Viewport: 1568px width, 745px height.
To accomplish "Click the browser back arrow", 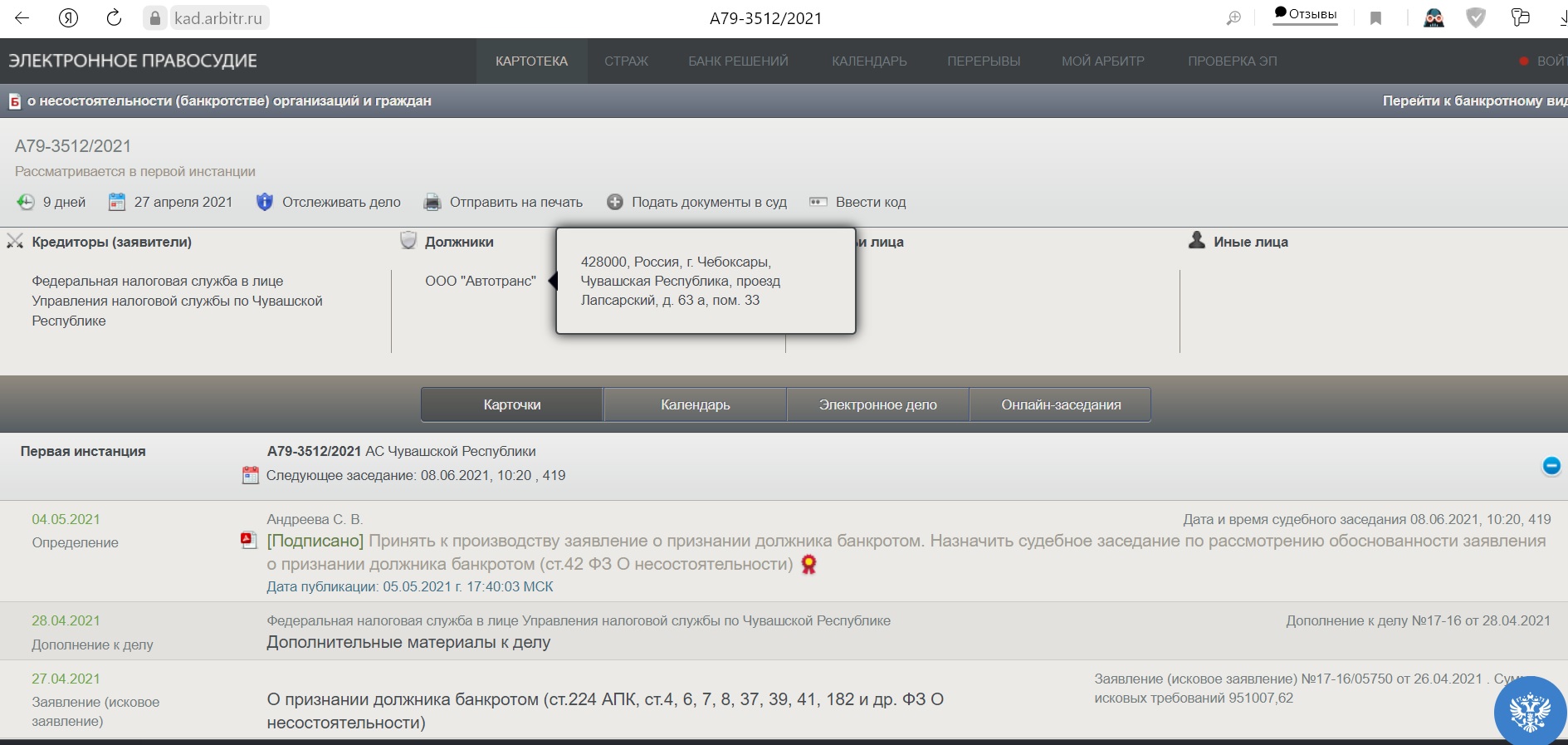I will (x=22, y=18).
